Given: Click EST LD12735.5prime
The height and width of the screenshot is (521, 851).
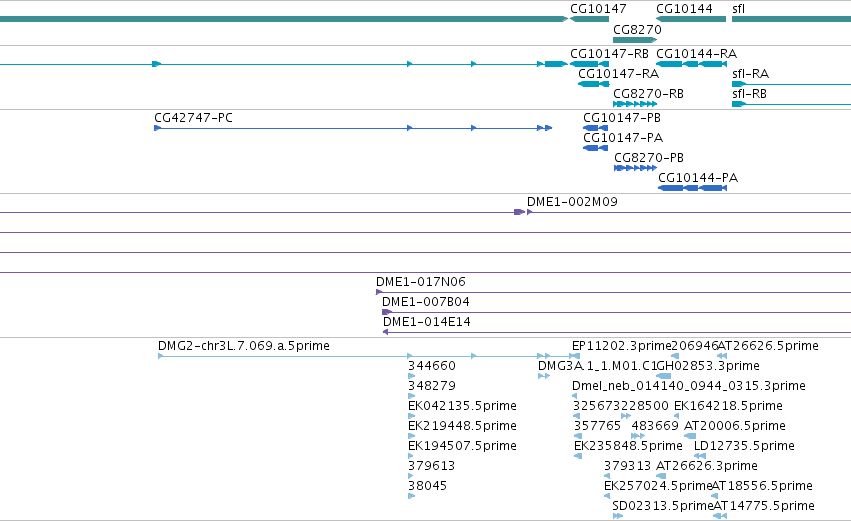Looking at the screenshot, I should pyautogui.click(x=744, y=447).
